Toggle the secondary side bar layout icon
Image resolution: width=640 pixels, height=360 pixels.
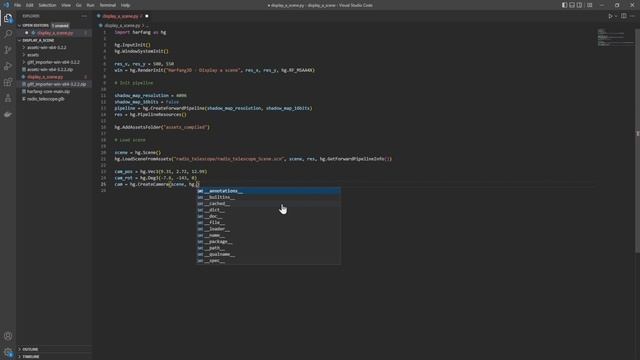(580, 5)
